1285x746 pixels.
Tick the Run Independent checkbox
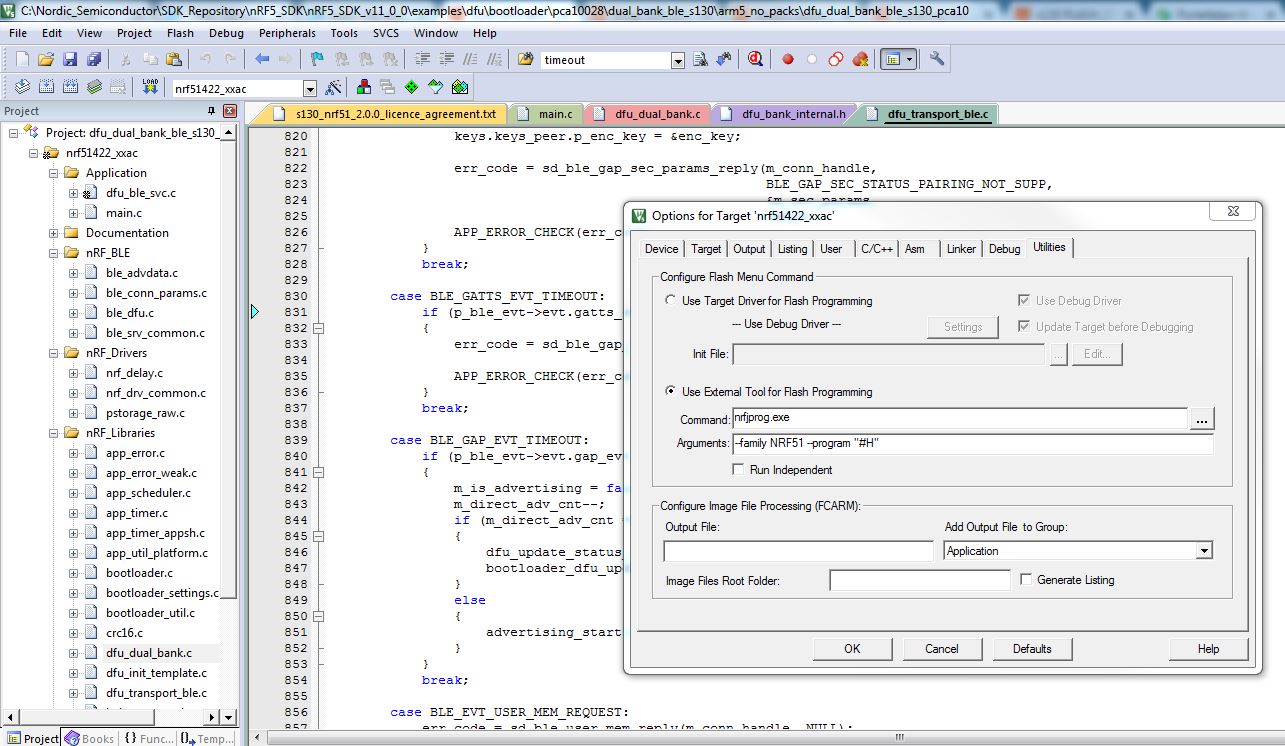(x=738, y=470)
